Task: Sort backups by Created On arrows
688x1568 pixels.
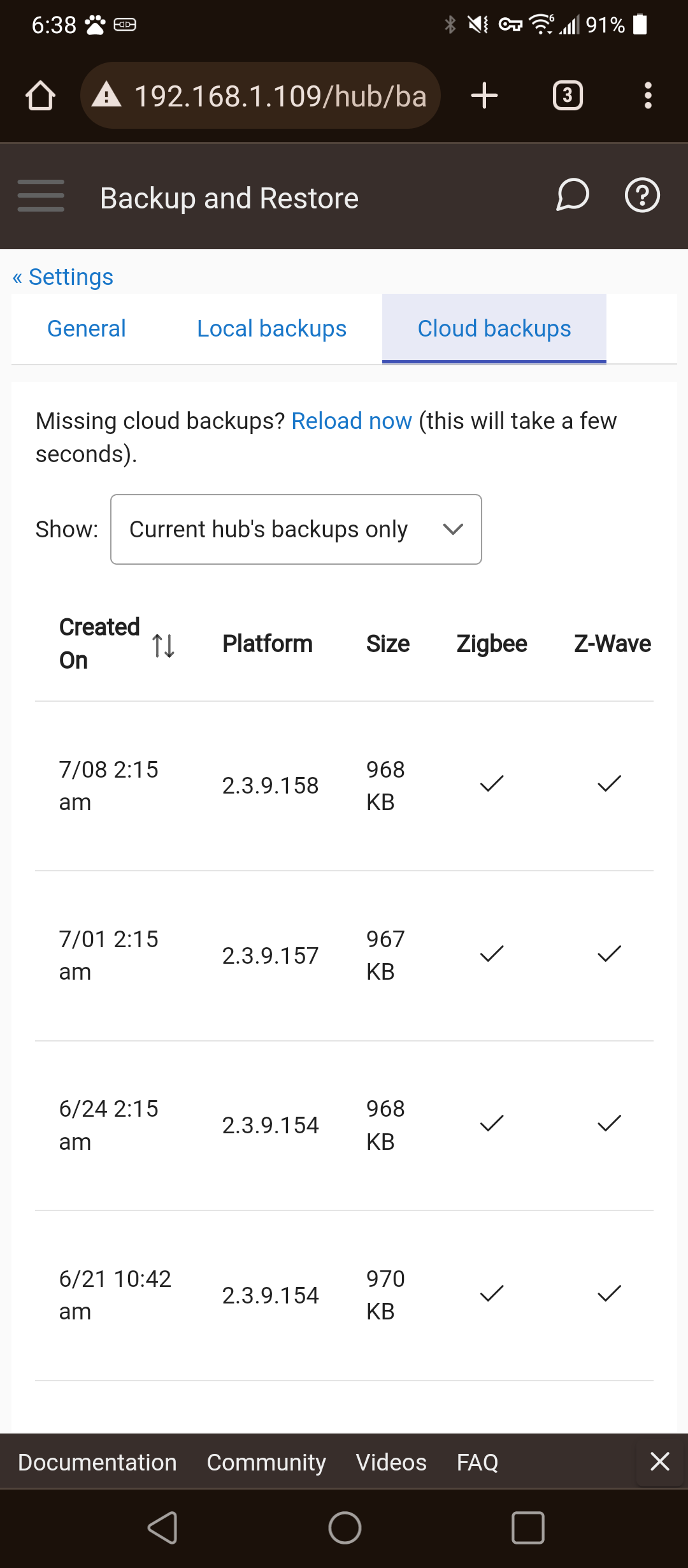Action: click(x=164, y=646)
